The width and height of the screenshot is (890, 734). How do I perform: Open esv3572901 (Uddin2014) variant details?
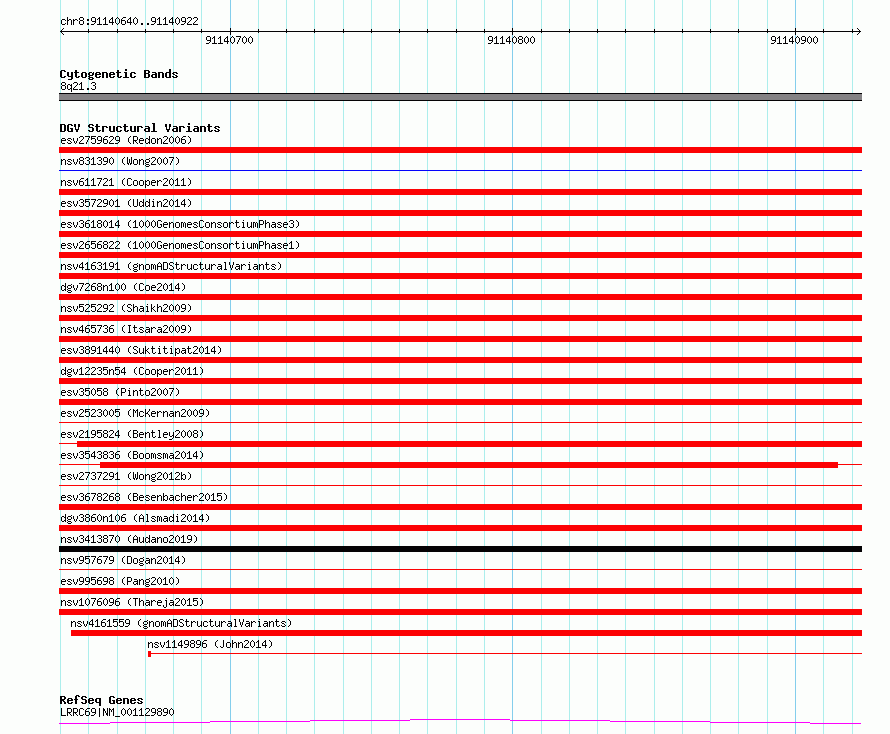[126, 203]
